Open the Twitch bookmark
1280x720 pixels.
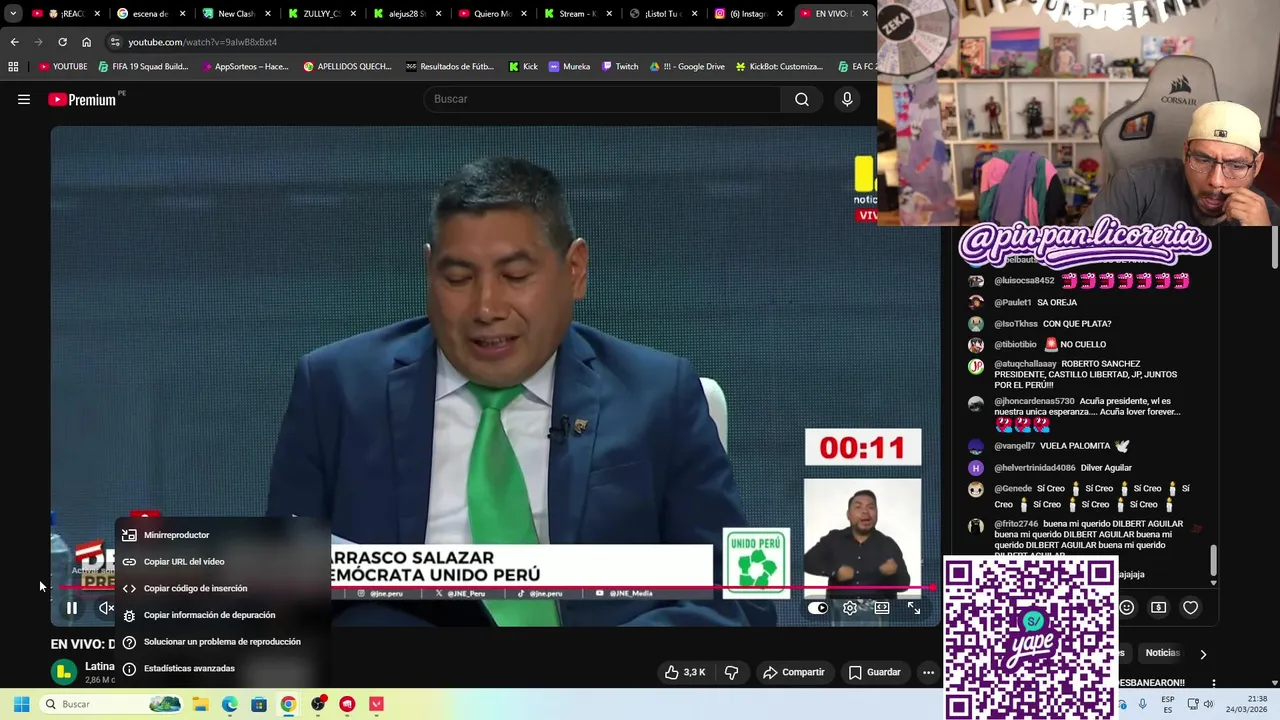pyautogui.click(x=619, y=67)
